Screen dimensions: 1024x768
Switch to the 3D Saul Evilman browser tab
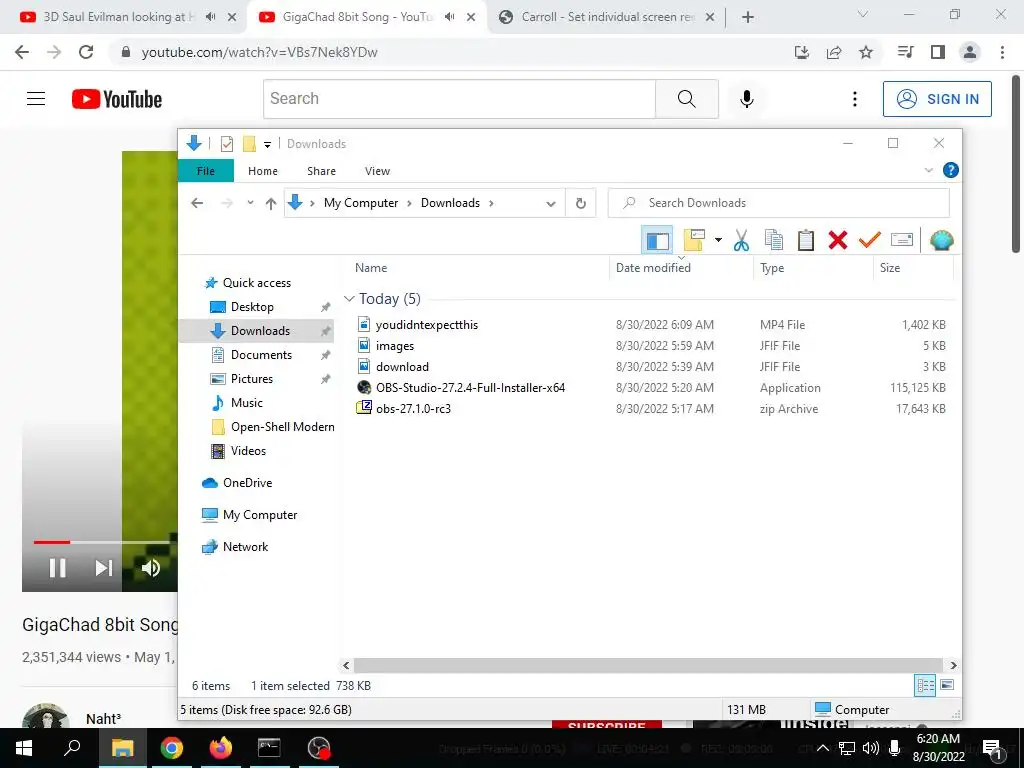[x=121, y=17]
